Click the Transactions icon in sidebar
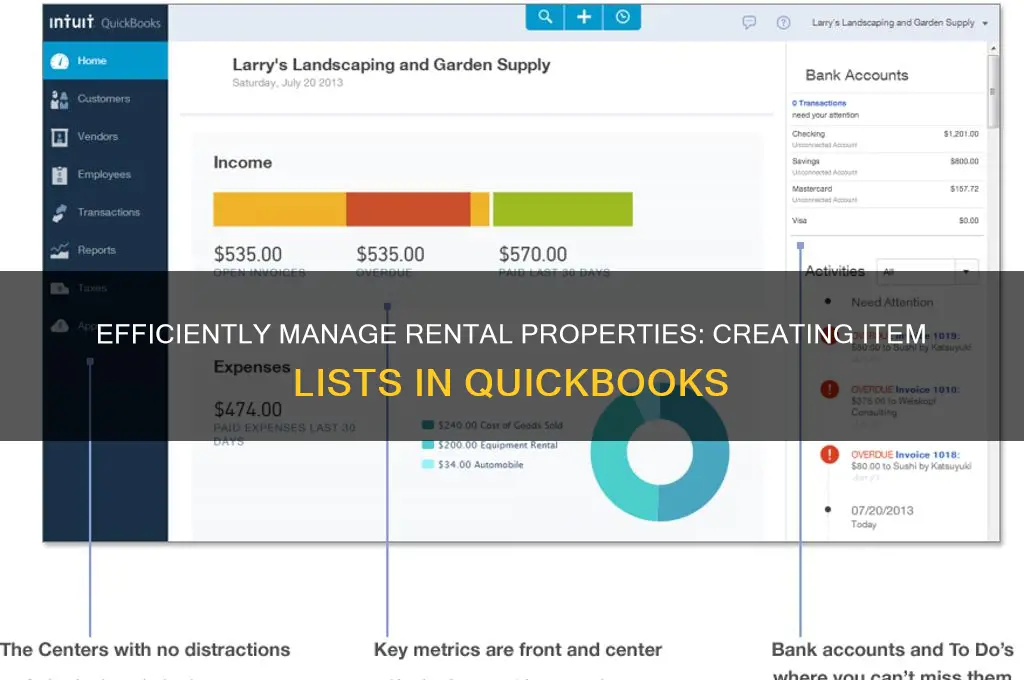Image resolution: width=1024 pixels, height=680 pixels. click(x=59, y=213)
